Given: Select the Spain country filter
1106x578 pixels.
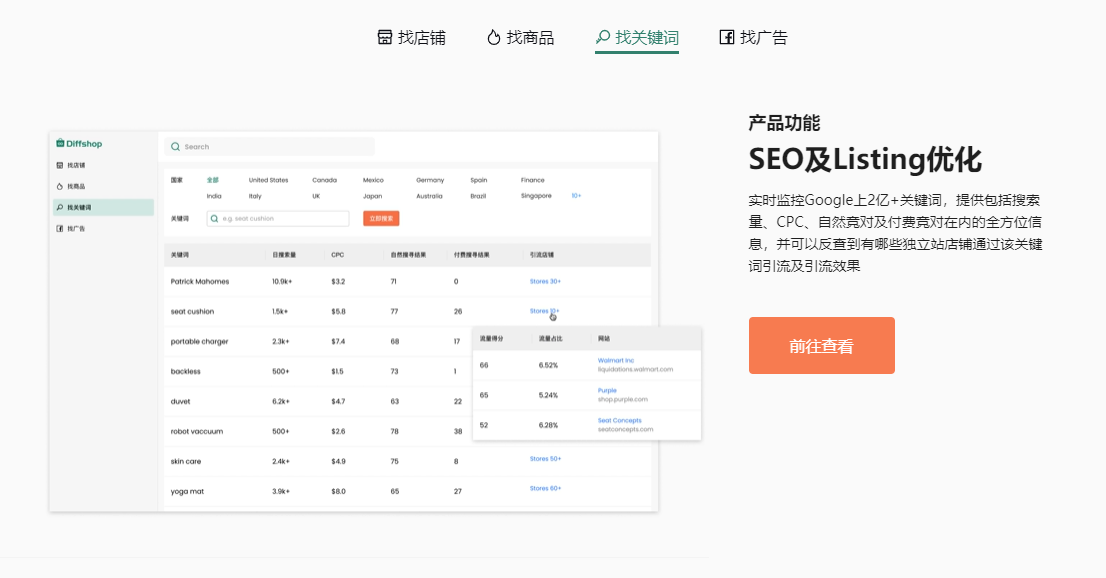Looking at the screenshot, I should pyautogui.click(x=479, y=180).
